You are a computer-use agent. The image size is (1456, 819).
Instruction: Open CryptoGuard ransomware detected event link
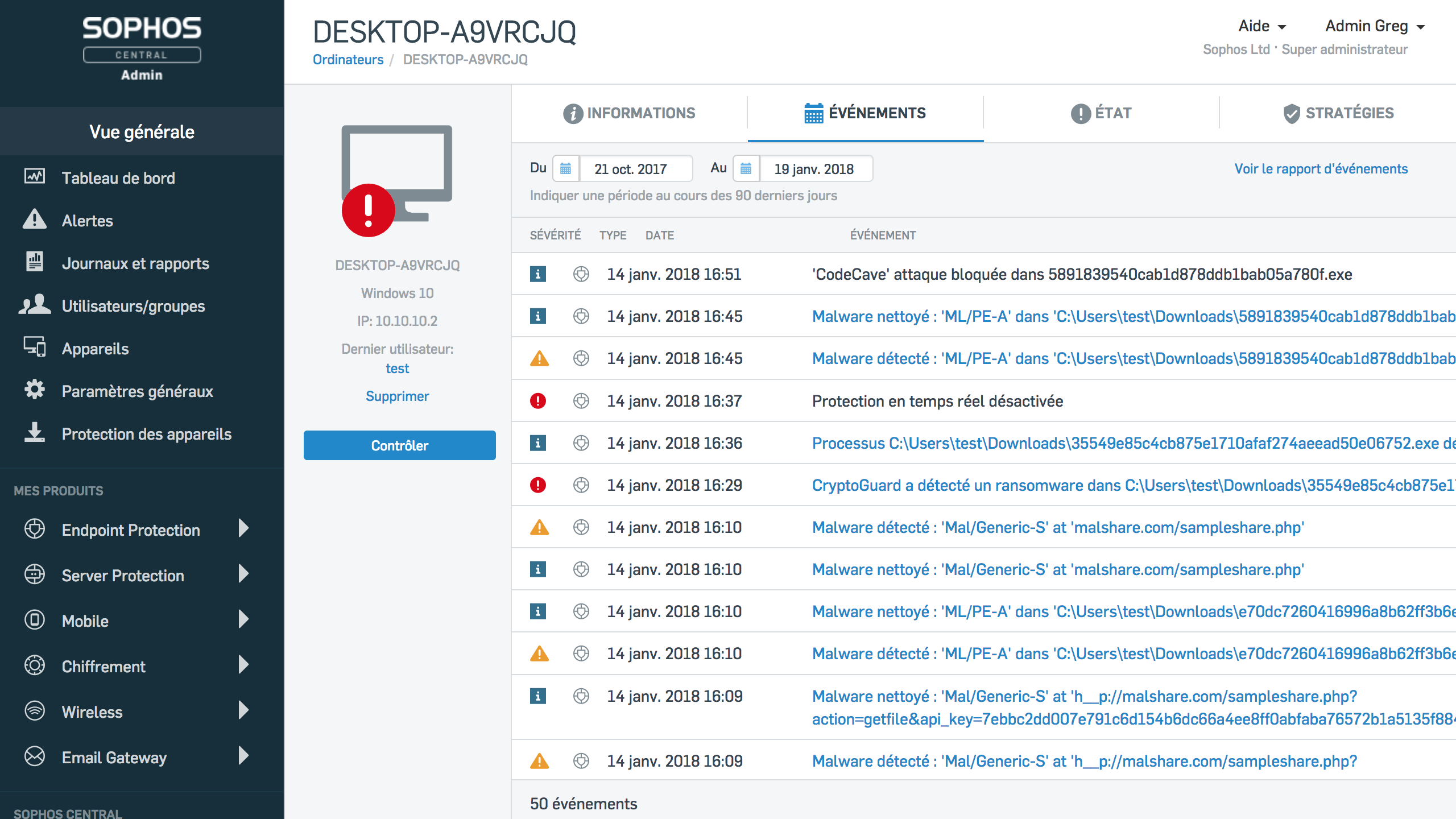(x=1133, y=485)
